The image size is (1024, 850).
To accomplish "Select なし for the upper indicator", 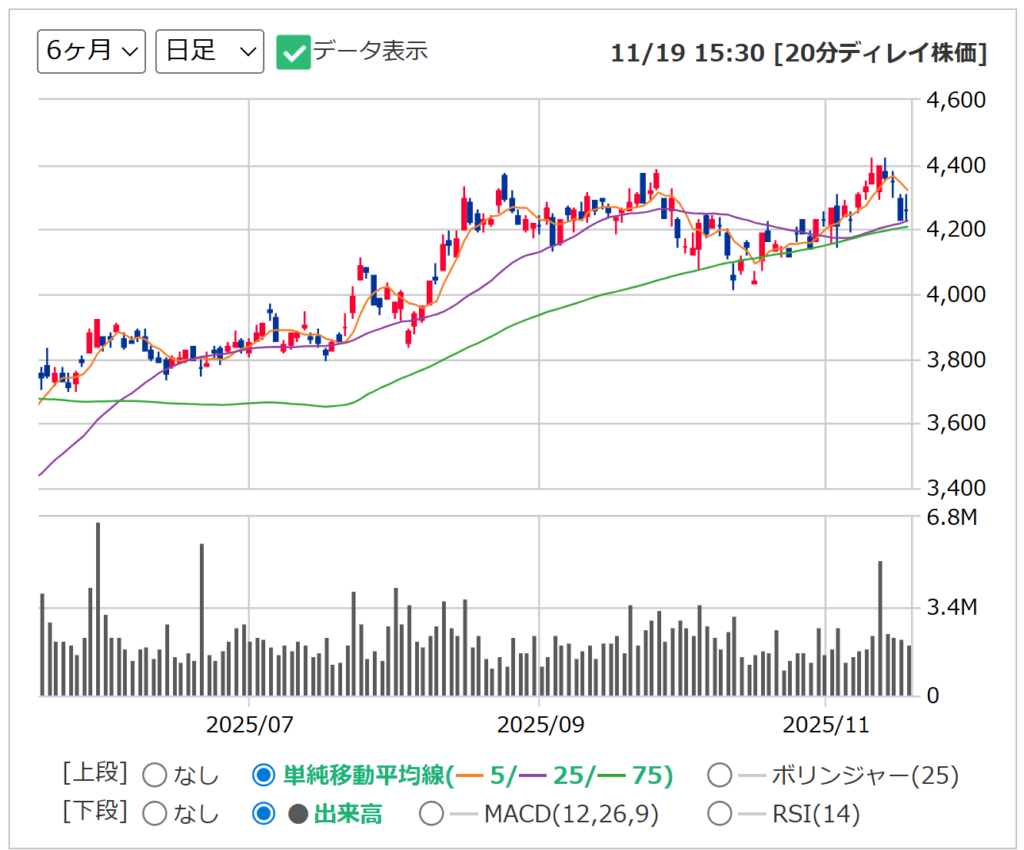I will click(x=155, y=773).
